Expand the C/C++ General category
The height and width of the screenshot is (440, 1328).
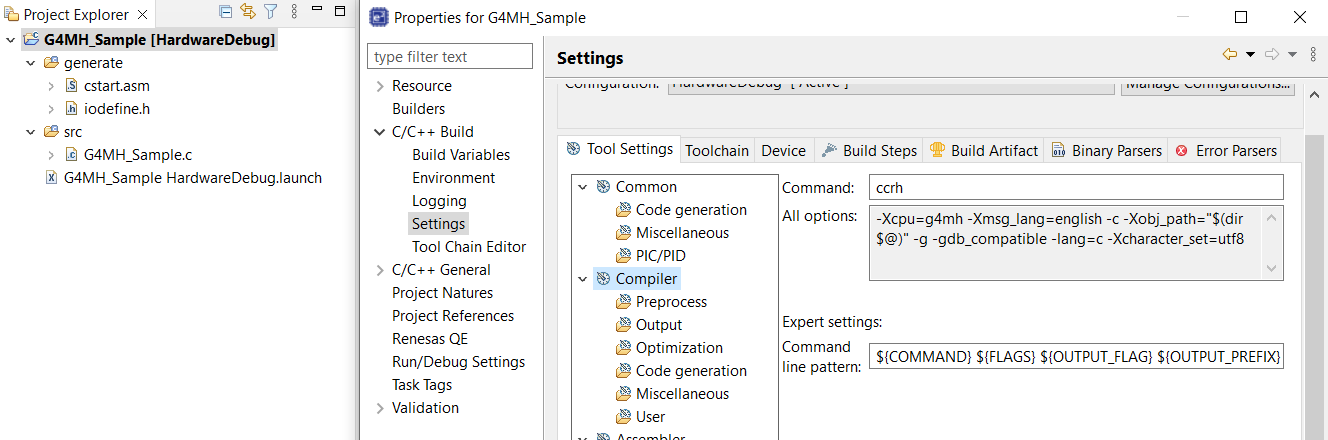380,270
